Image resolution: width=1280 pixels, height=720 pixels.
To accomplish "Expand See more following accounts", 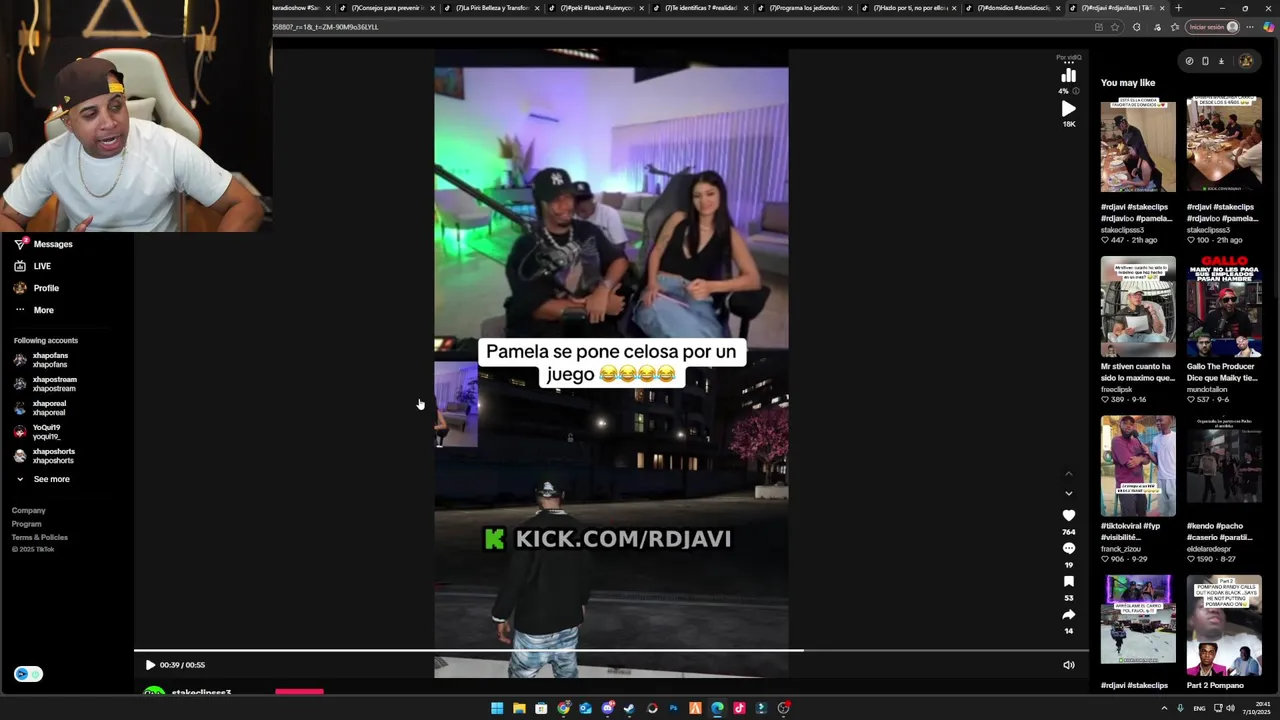I will (x=43, y=479).
